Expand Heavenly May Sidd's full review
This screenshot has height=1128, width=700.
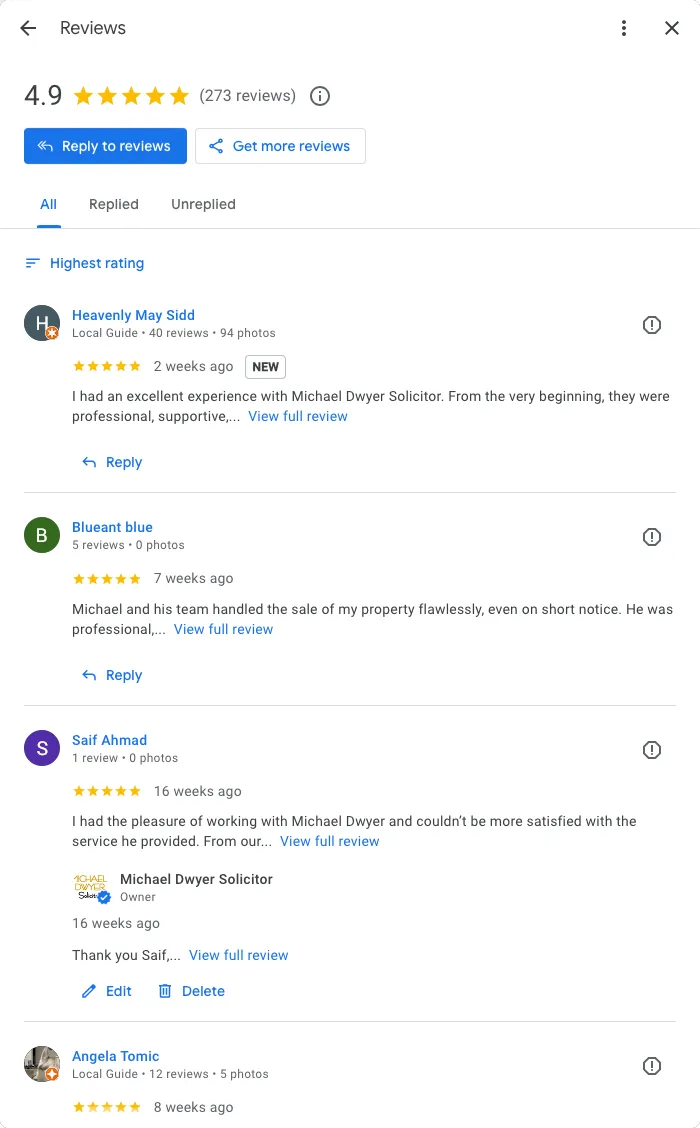coord(298,416)
